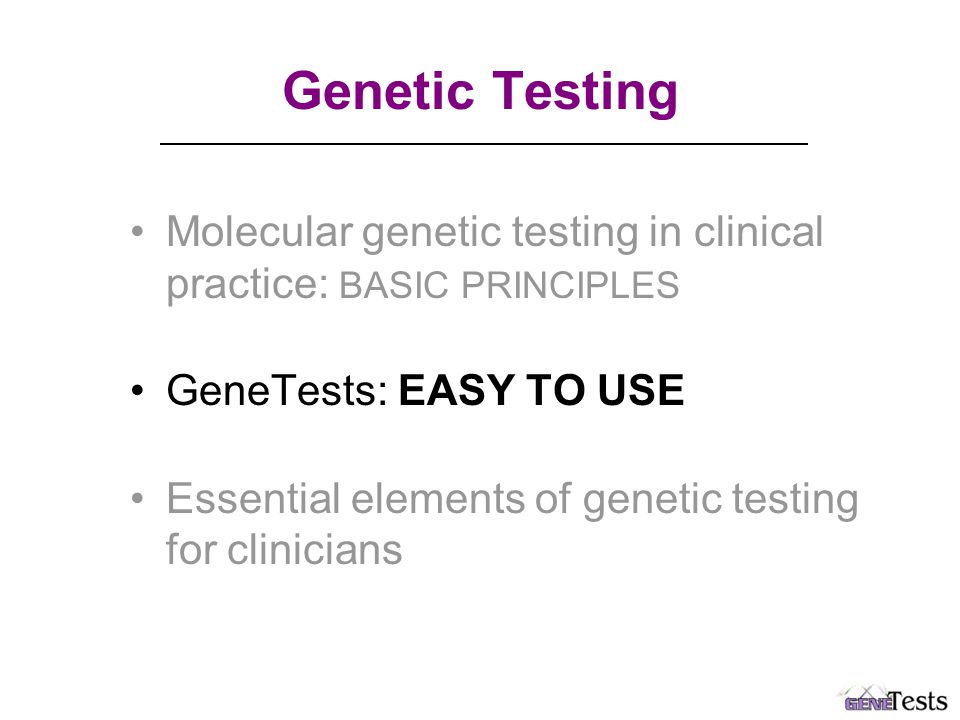This screenshot has width=960, height=720.
Task: Click the bullet dot before Molecular genetic testing
Action: click(137, 232)
